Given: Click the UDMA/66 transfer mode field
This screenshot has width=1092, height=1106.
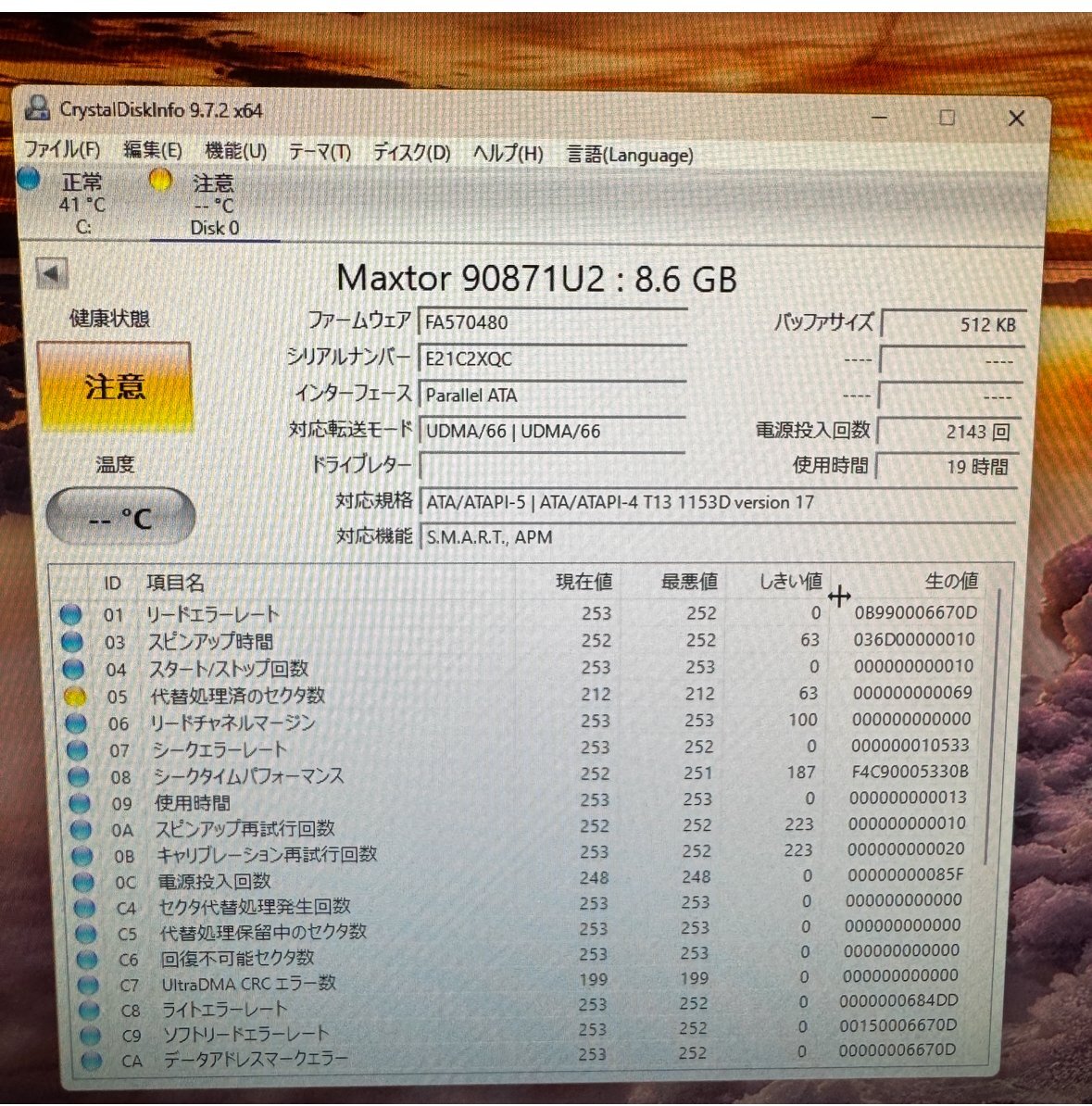Looking at the screenshot, I should pos(552,431).
